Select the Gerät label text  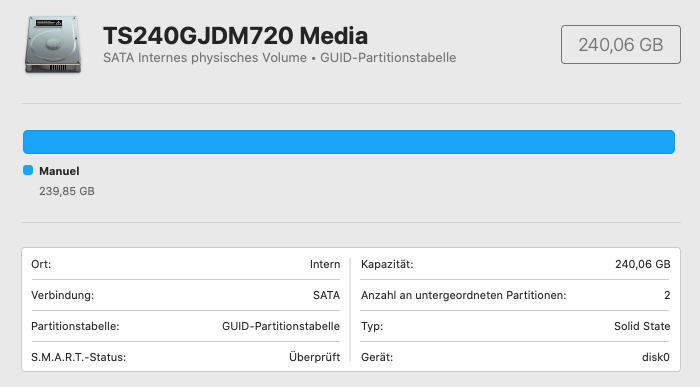377,357
